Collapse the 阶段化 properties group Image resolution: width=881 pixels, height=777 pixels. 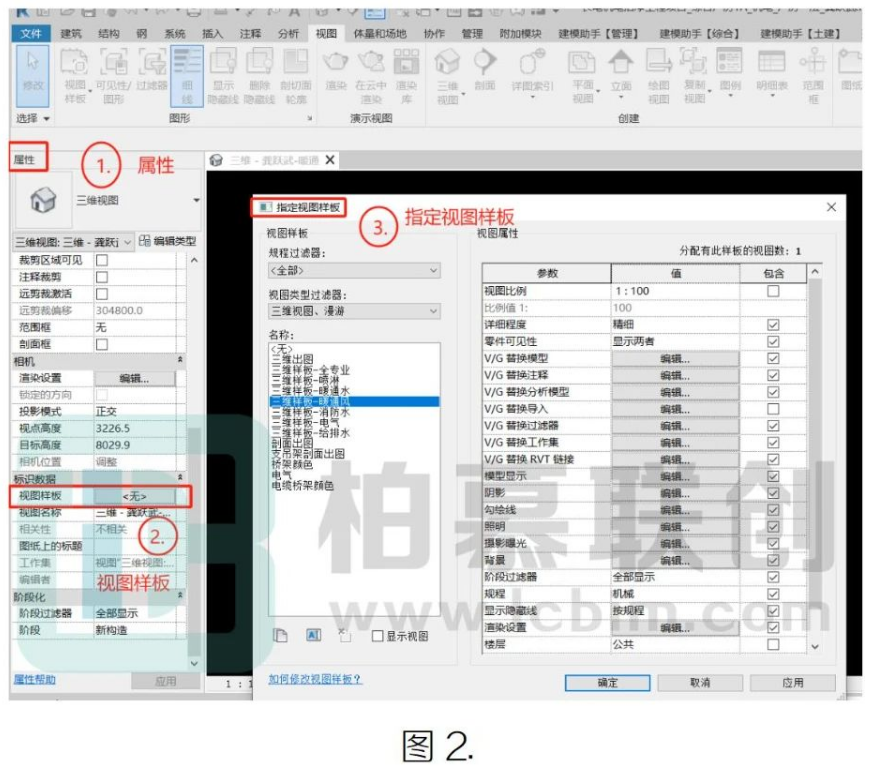(x=180, y=596)
